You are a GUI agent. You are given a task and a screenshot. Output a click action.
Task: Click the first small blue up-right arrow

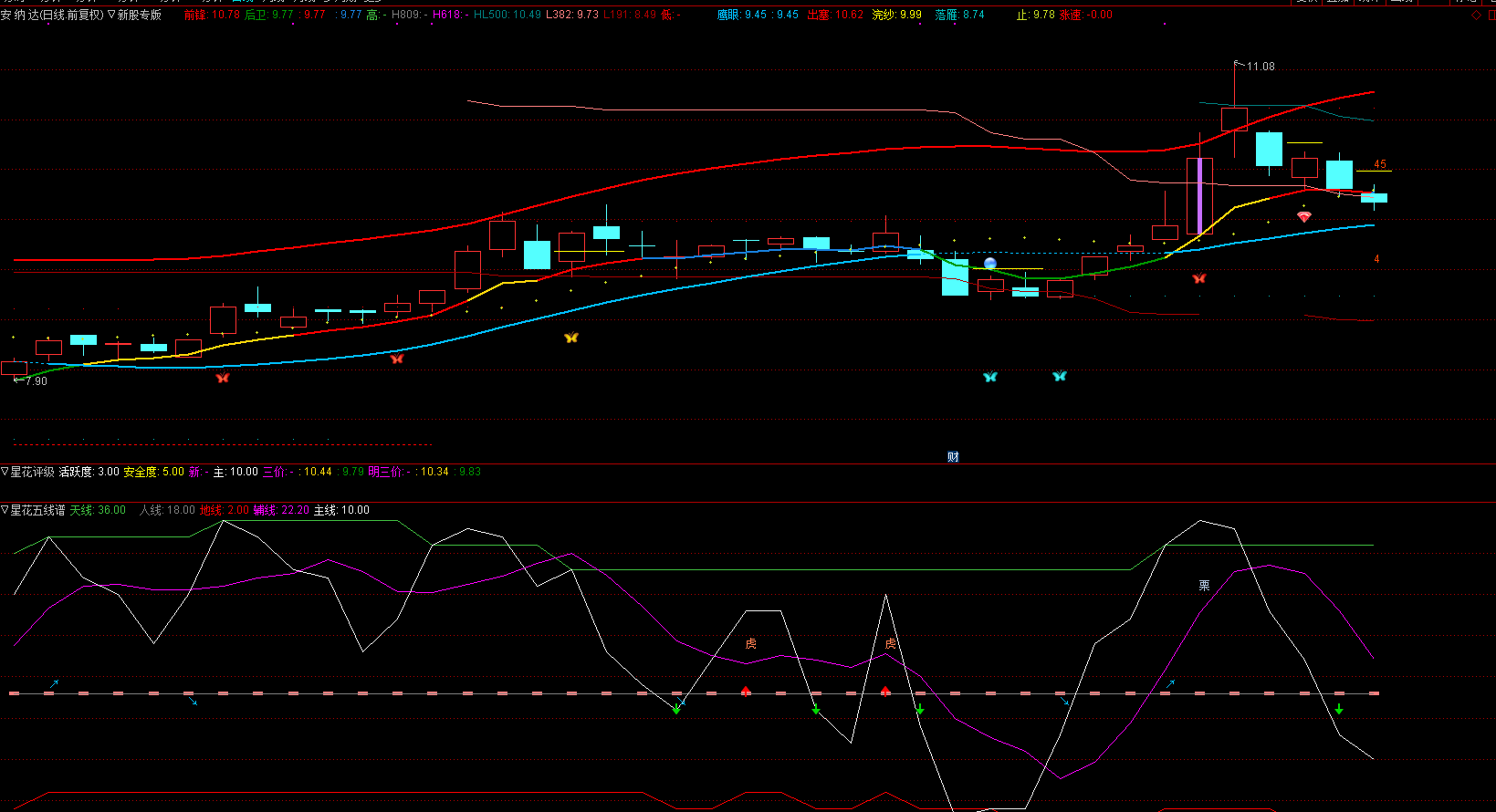coord(54,683)
